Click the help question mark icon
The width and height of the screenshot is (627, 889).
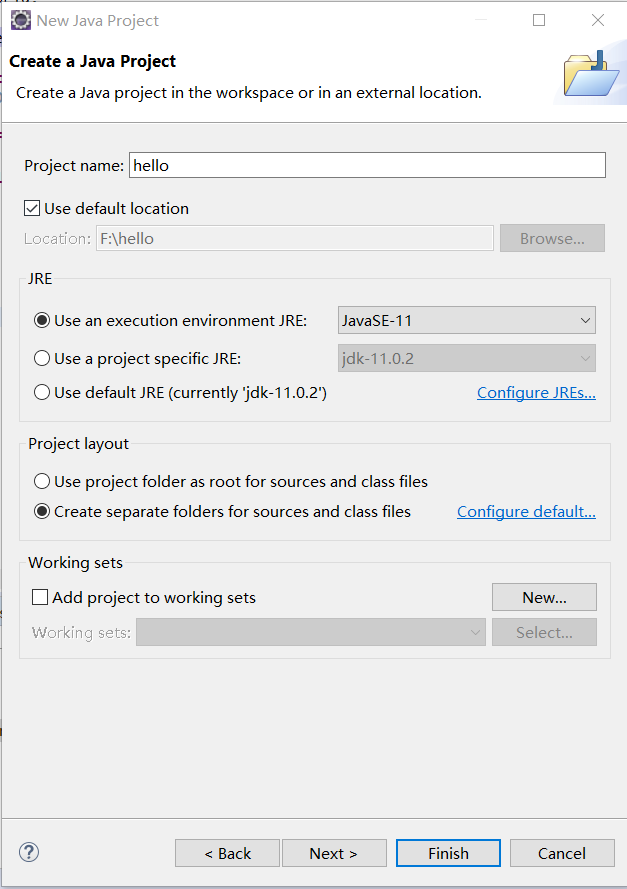pyautogui.click(x=29, y=853)
